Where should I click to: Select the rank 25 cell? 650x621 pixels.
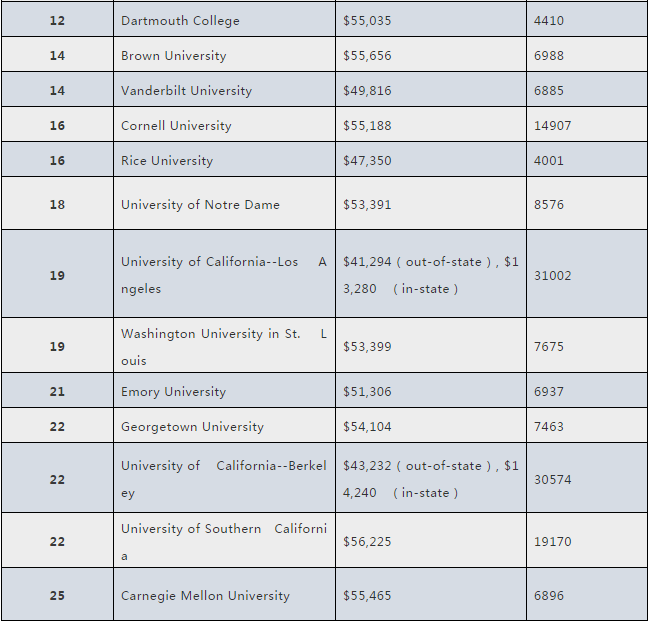pyautogui.click(x=57, y=596)
